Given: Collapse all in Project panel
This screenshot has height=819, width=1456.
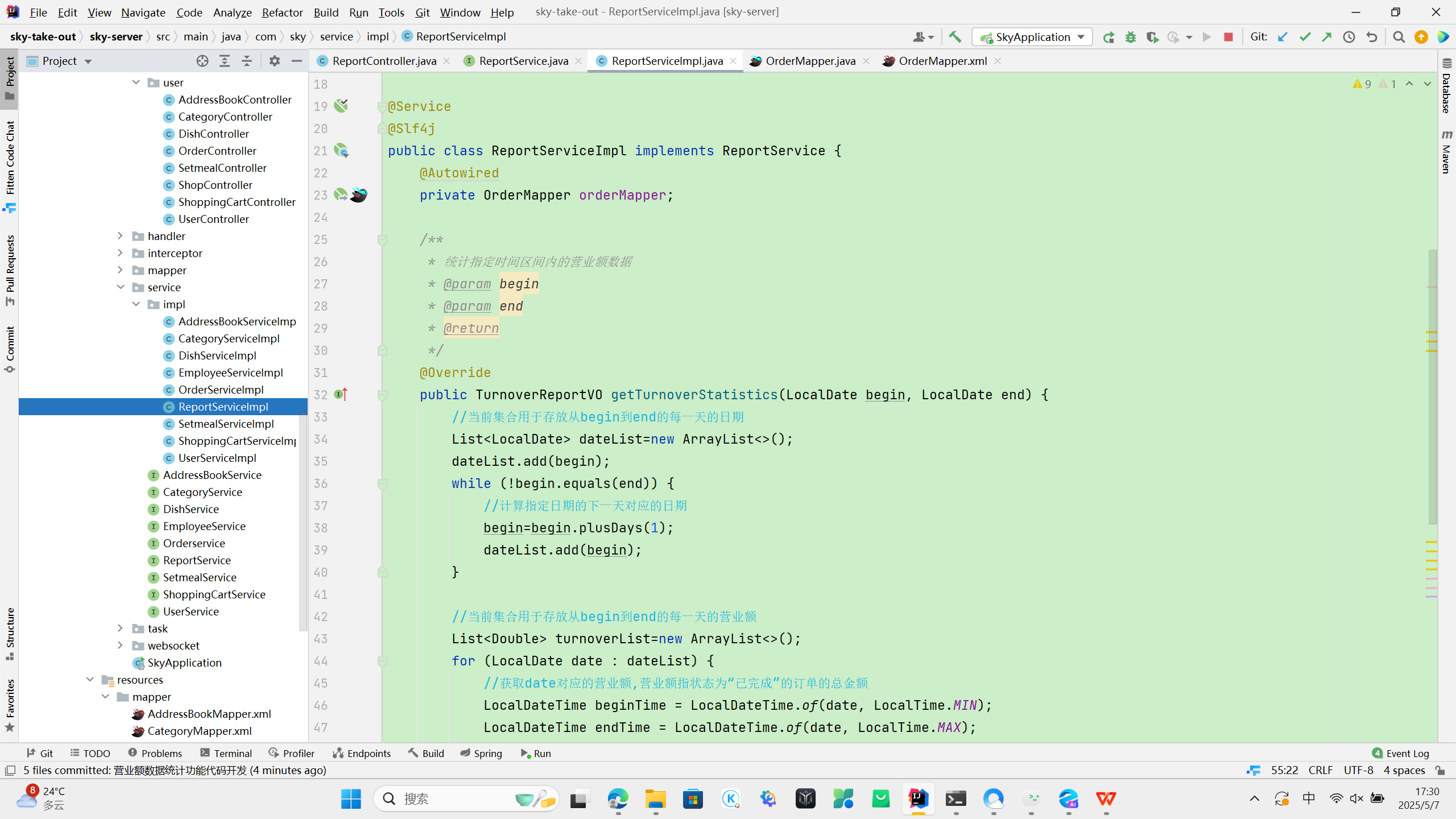Looking at the screenshot, I should tap(247, 61).
